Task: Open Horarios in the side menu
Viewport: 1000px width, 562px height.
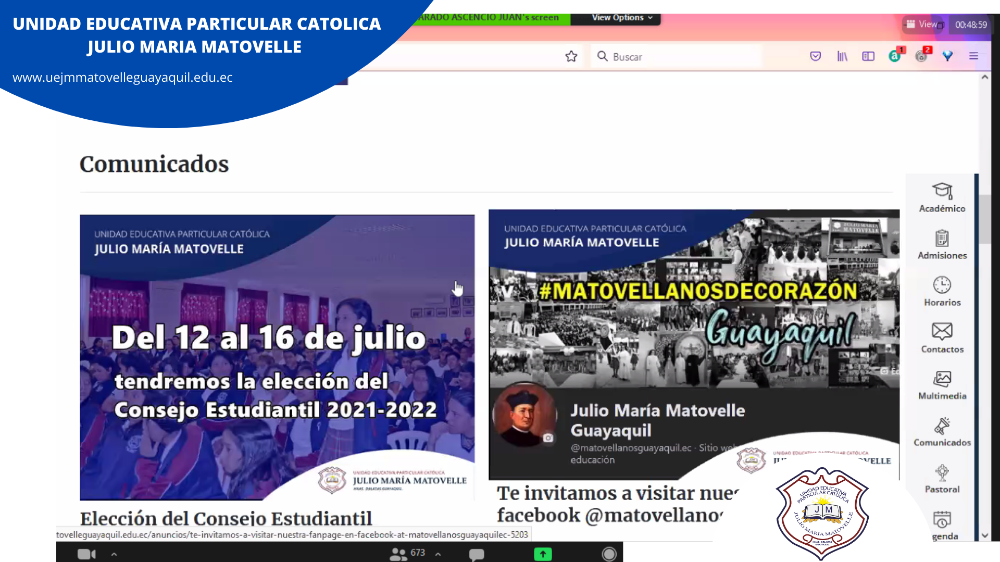Action: pyautogui.click(x=942, y=292)
